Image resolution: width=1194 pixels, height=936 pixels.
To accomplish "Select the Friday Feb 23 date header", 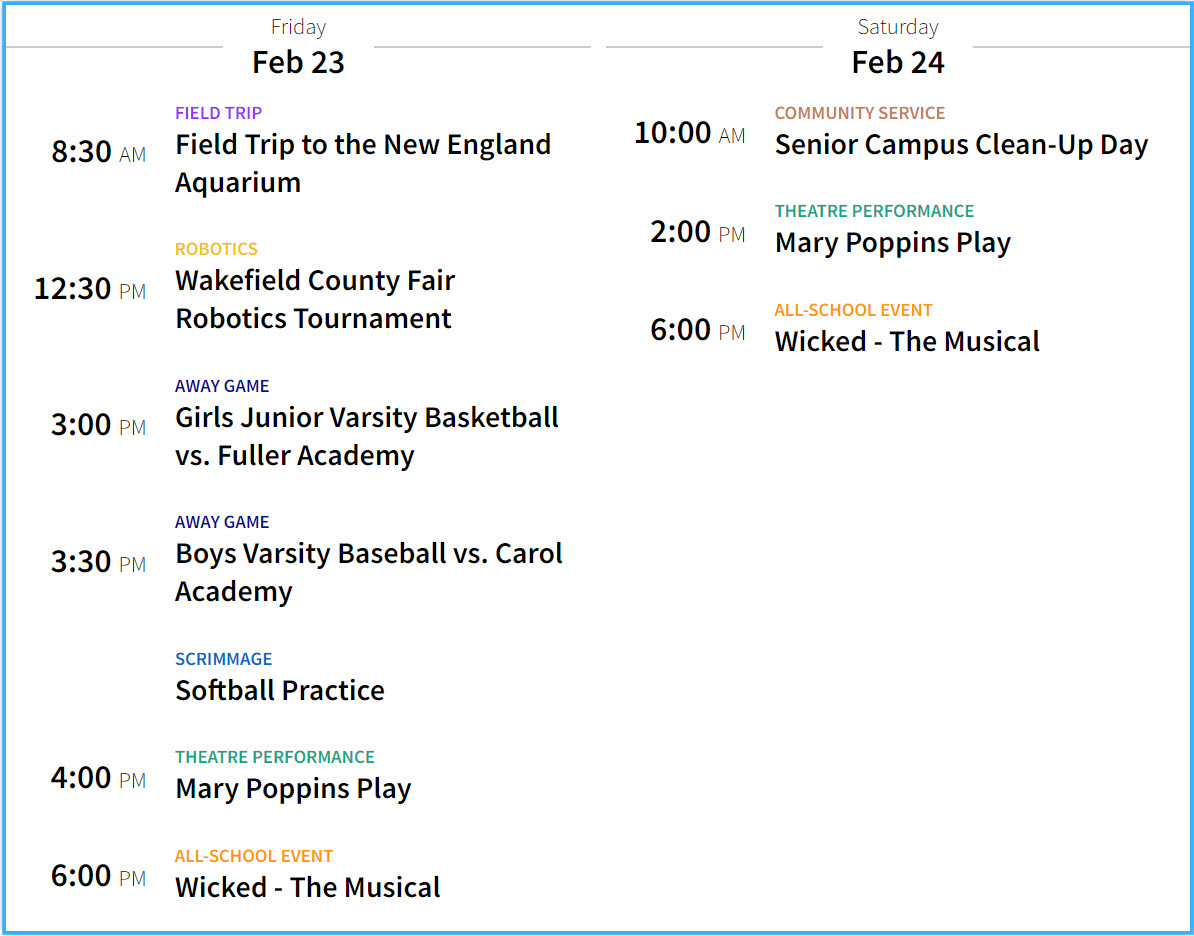I will point(298,62).
